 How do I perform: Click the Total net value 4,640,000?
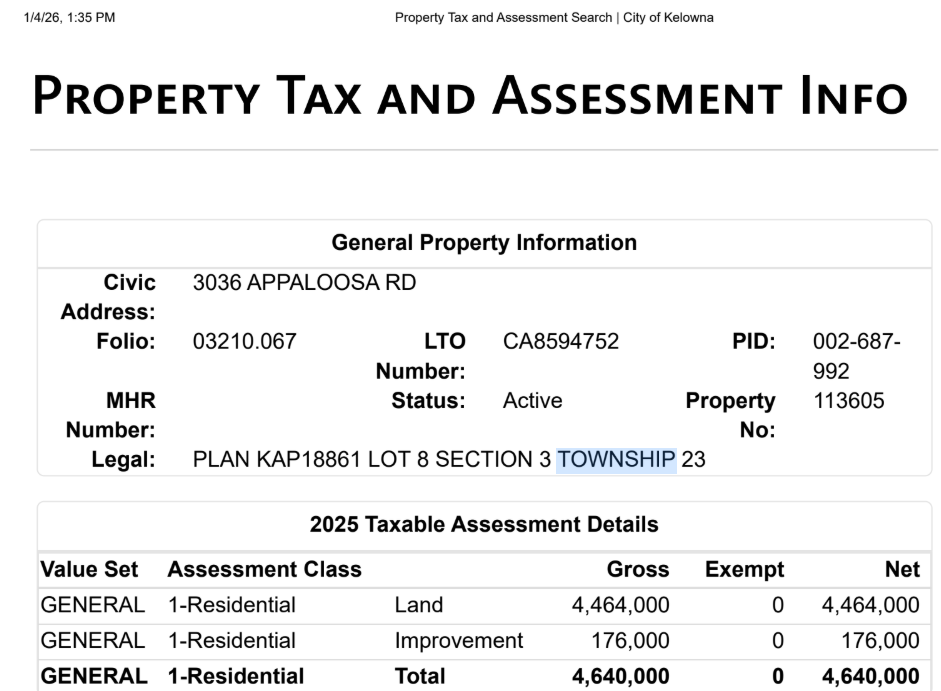pos(869,676)
